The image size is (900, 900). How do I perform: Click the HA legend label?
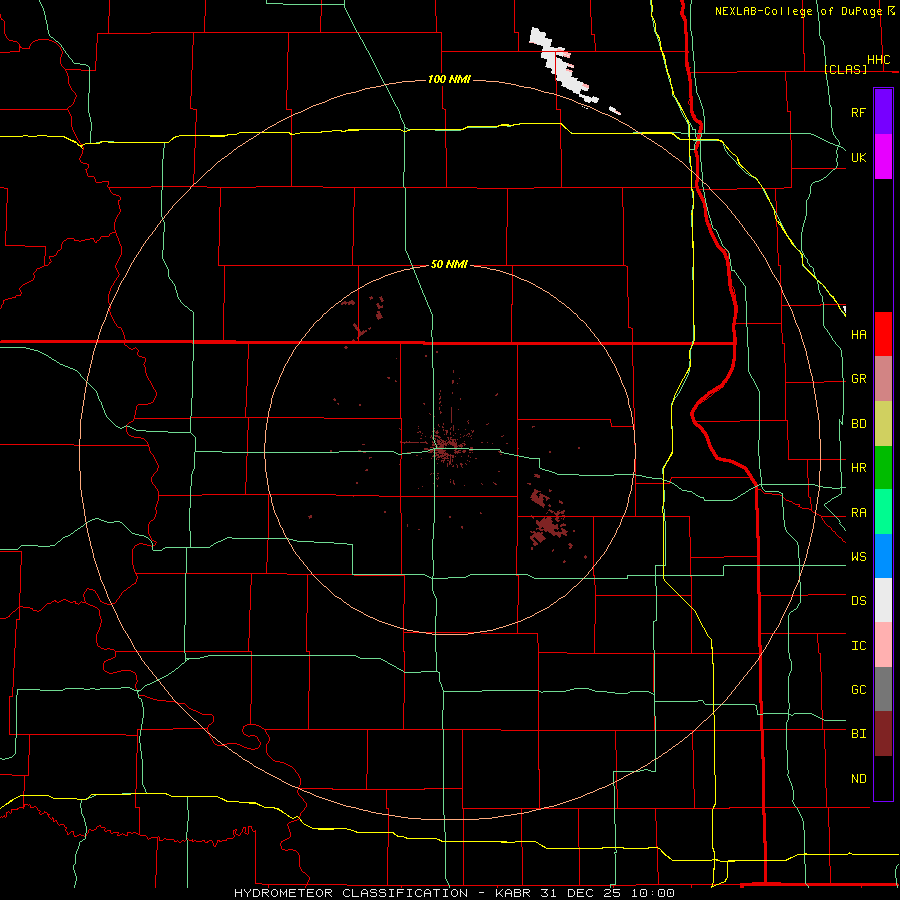pyautogui.click(x=858, y=334)
